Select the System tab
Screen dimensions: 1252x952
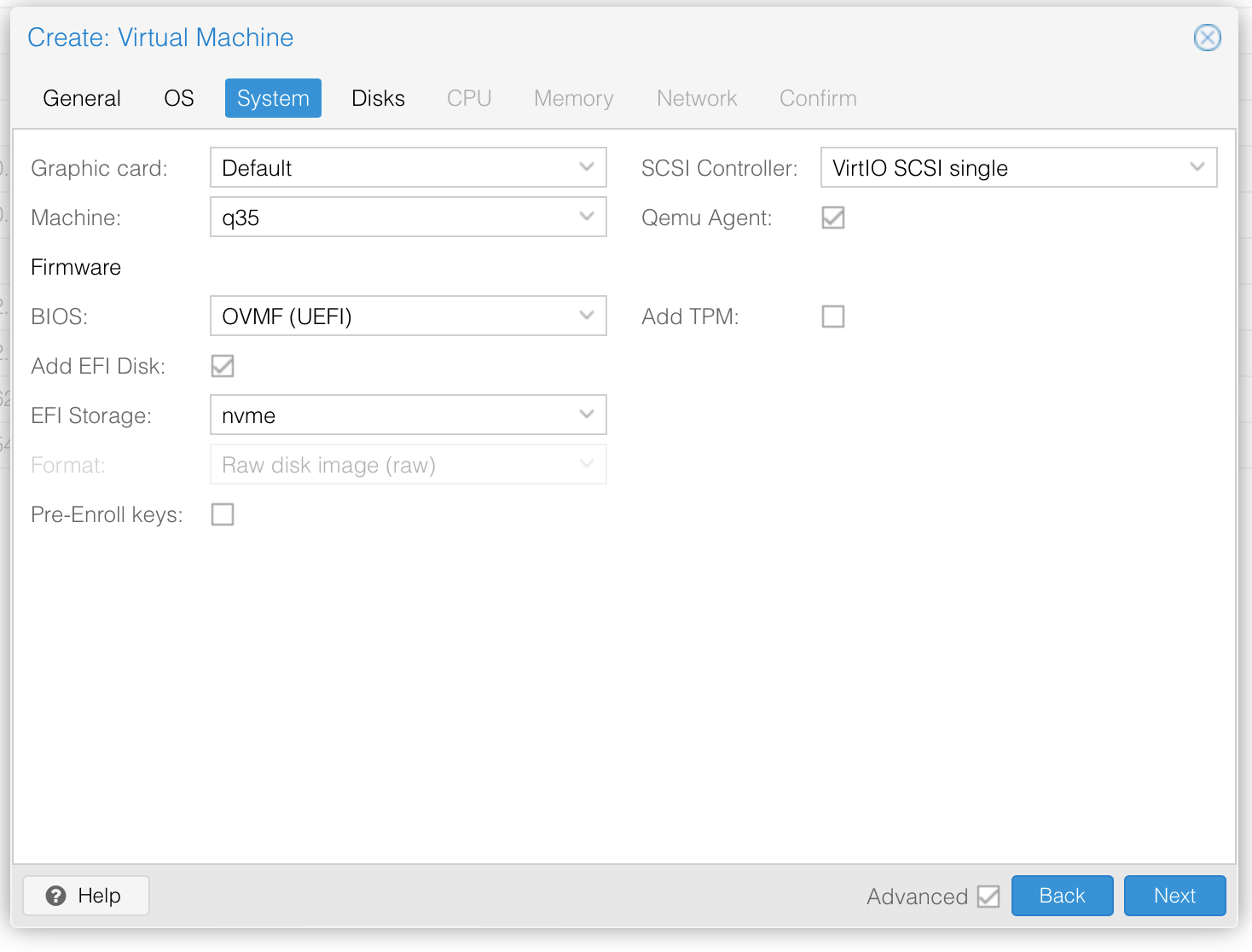[x=273, y=98]
